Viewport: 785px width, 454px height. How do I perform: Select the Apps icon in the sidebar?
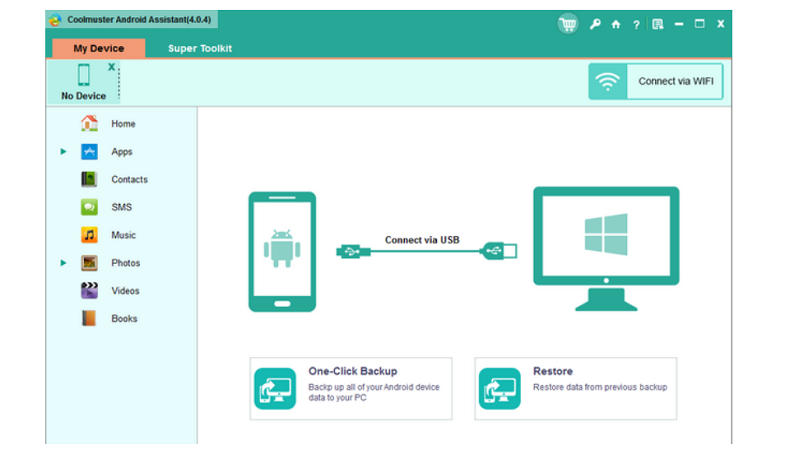coord(90,151)
